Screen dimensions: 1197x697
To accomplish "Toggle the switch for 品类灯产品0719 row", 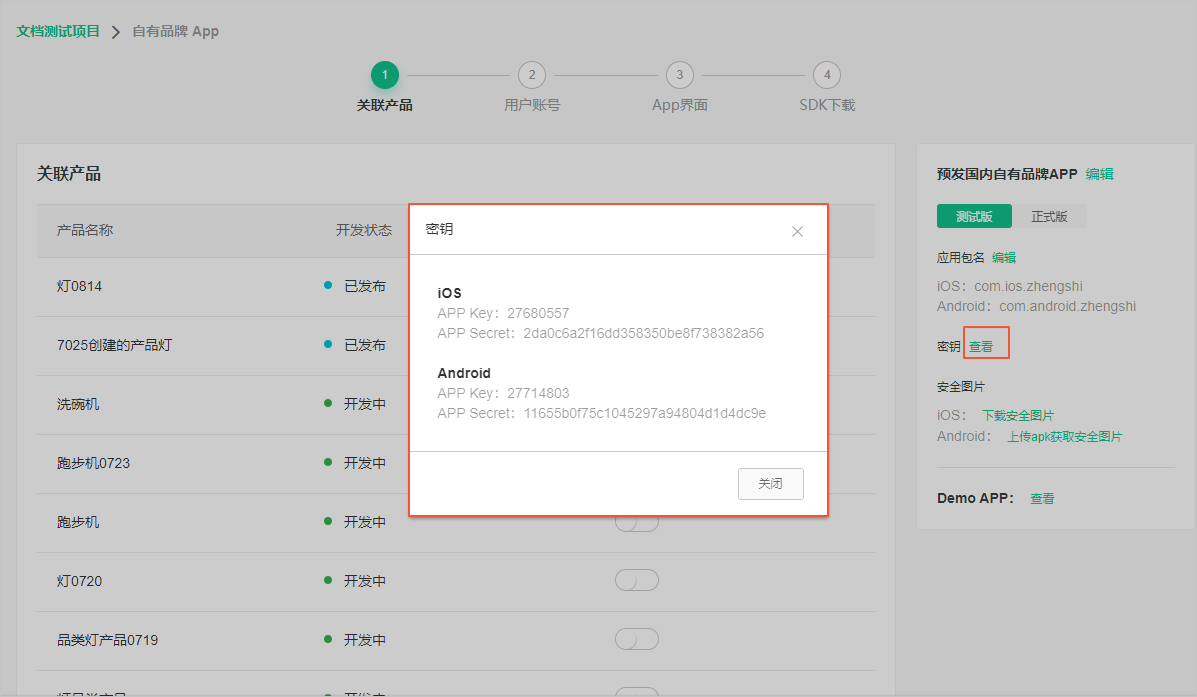I will point(637,639).
